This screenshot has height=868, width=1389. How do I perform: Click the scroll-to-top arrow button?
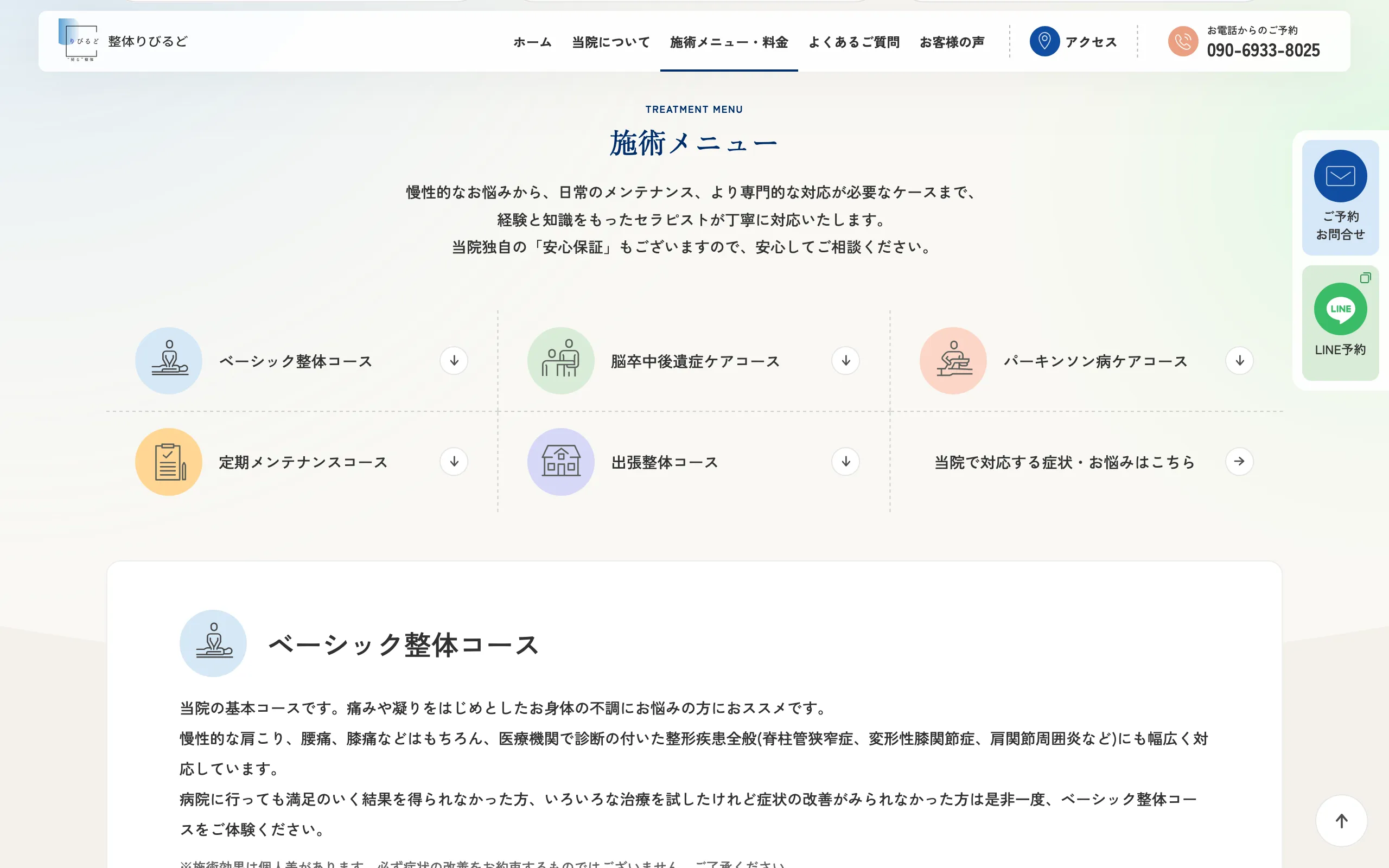(1341, 820)
